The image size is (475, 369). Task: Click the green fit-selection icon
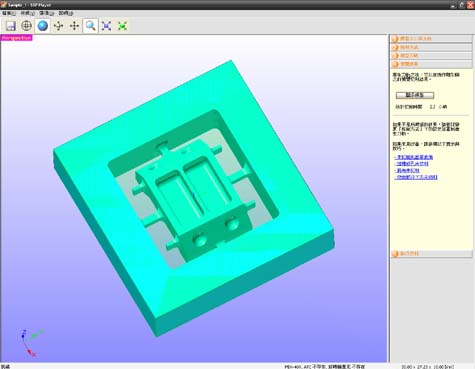coord(122,26)
